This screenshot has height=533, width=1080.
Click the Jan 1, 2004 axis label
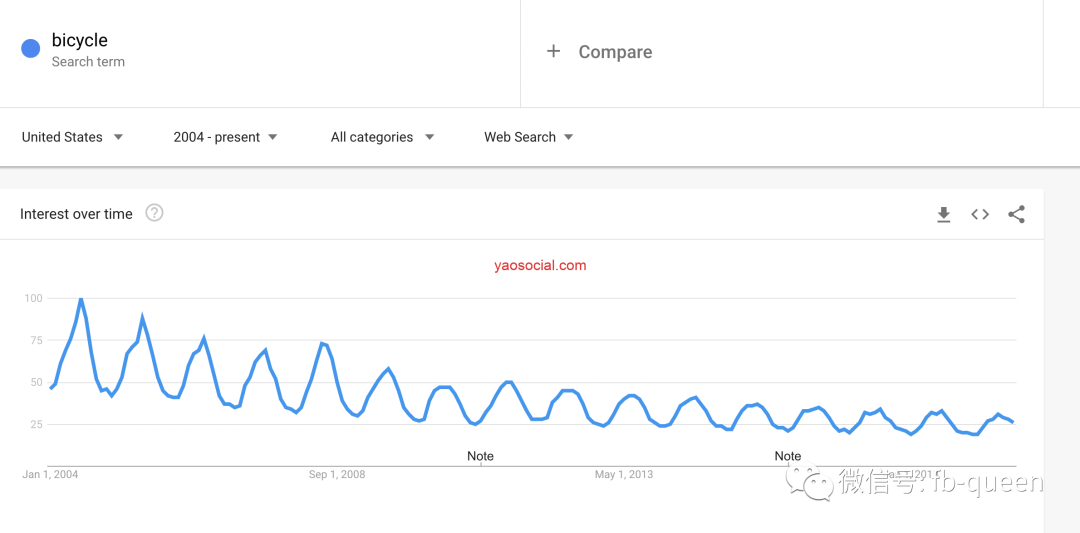pyautogui.click(x=50, y=474)
